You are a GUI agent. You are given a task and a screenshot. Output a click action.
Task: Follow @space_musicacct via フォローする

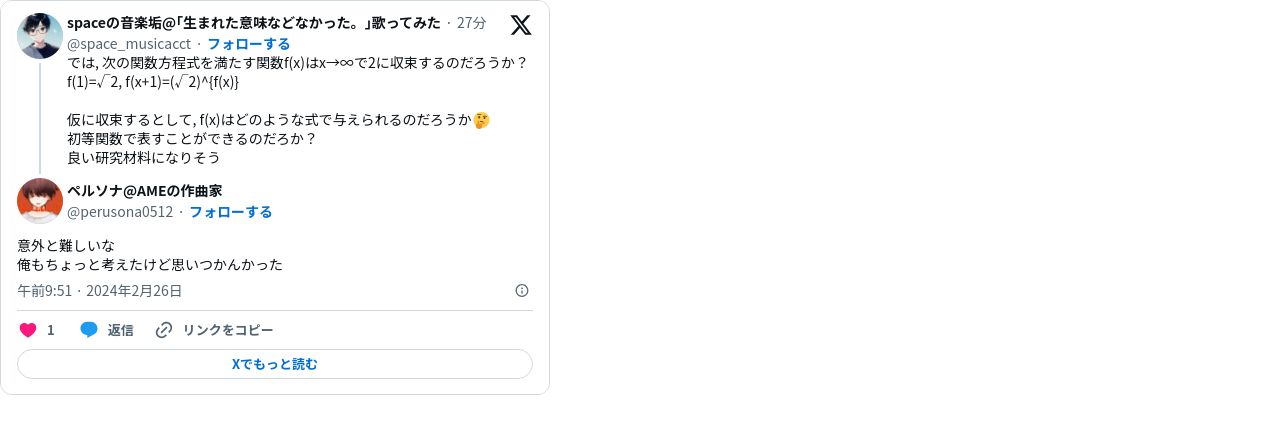coord(249,43)
